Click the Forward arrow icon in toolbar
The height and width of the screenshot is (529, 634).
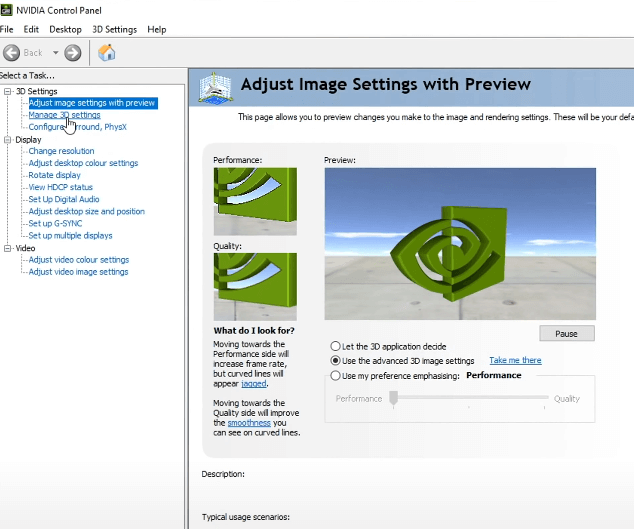(73, 53)
